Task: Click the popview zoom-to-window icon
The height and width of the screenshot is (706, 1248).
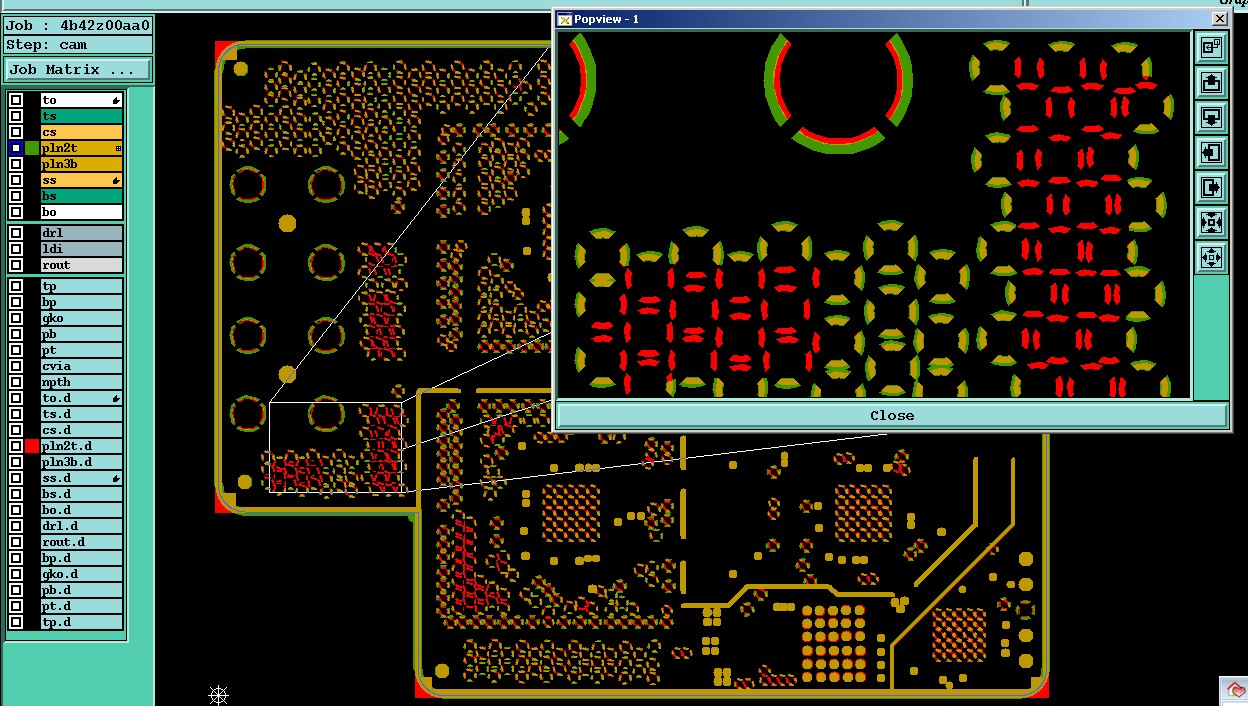Action: coord(1211,47)
